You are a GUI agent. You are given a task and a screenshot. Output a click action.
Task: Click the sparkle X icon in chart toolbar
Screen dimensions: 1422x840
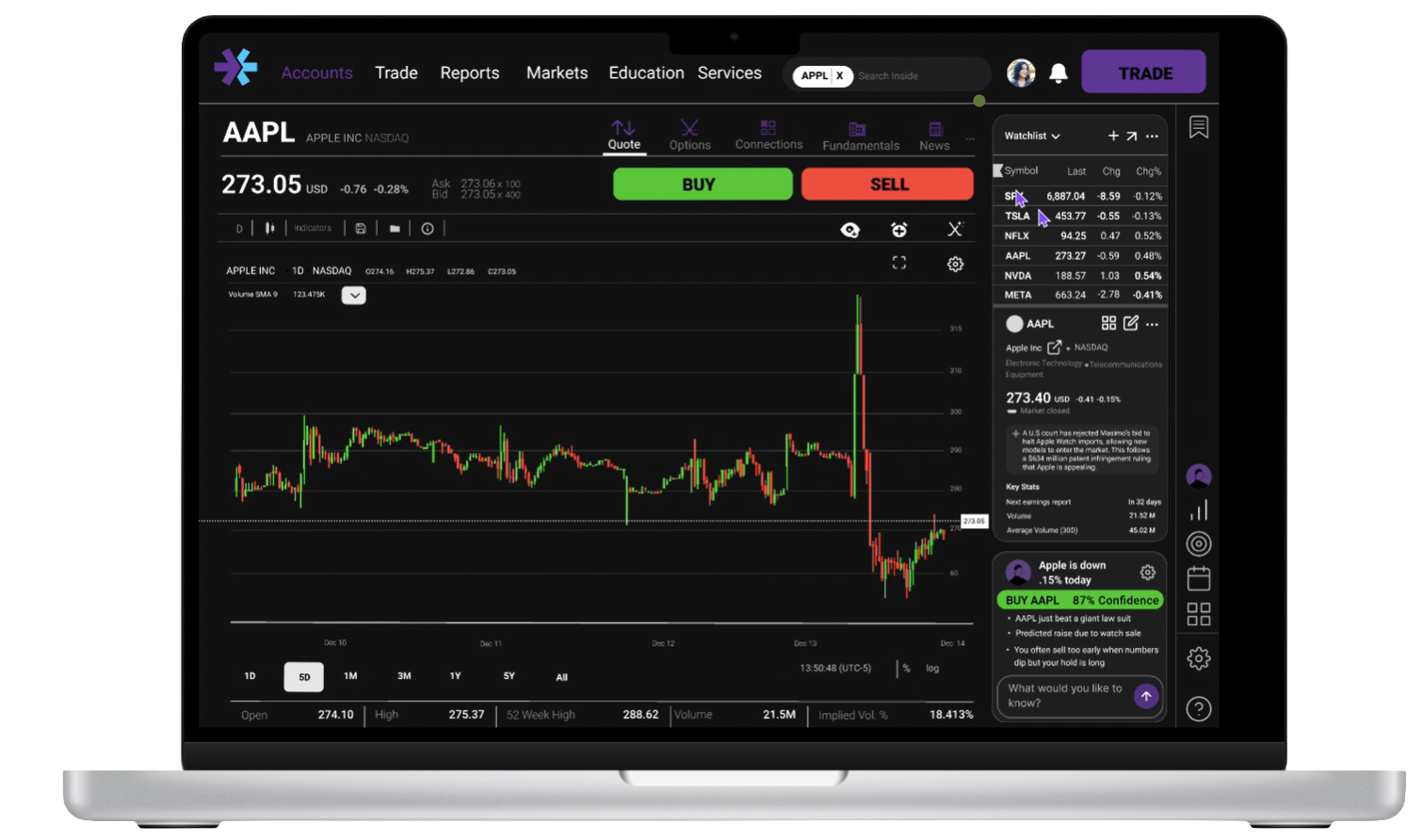pyautogui.click(x=955, y=229)
